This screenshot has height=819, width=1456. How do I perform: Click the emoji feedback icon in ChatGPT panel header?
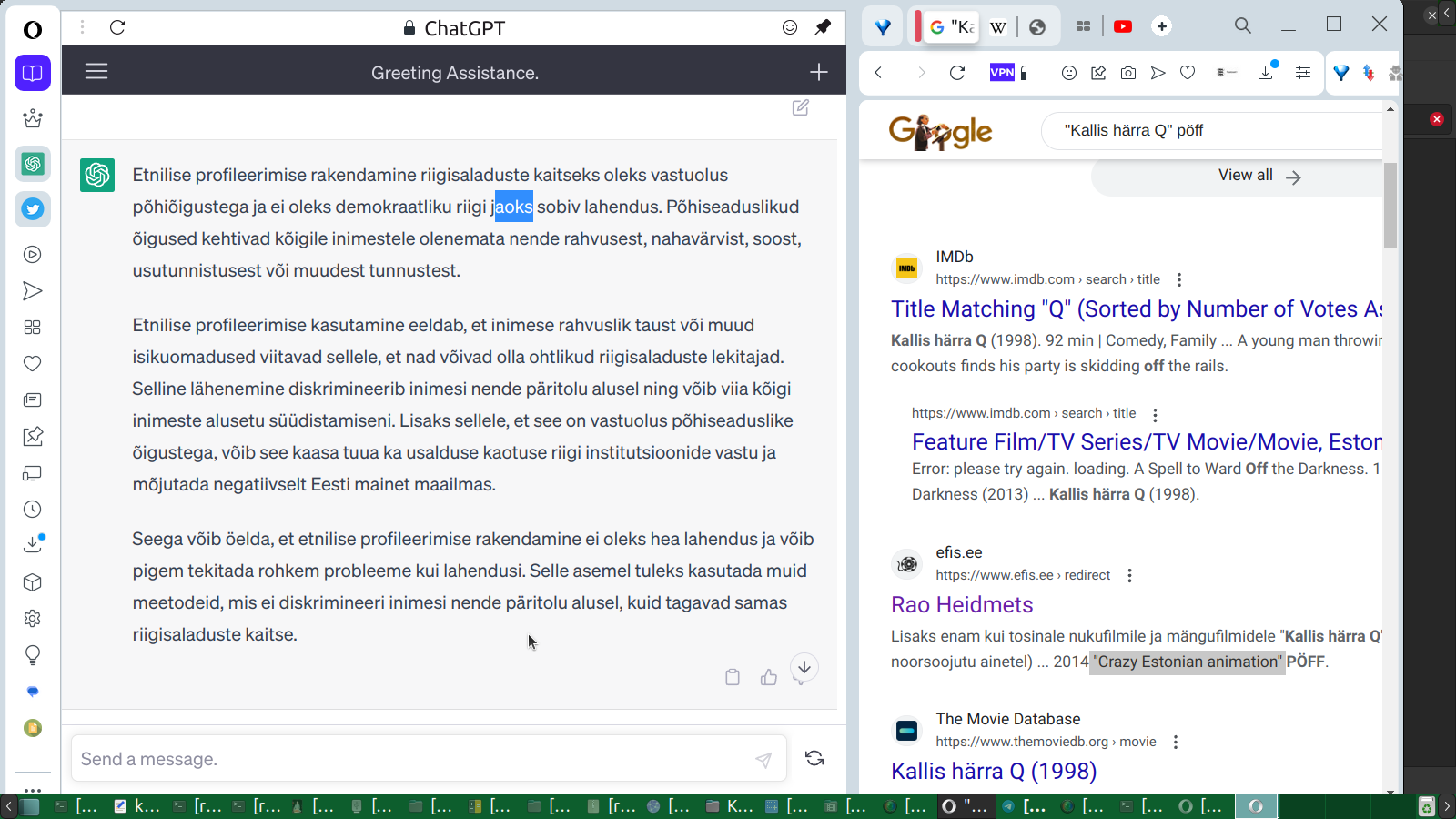point(790,27)
